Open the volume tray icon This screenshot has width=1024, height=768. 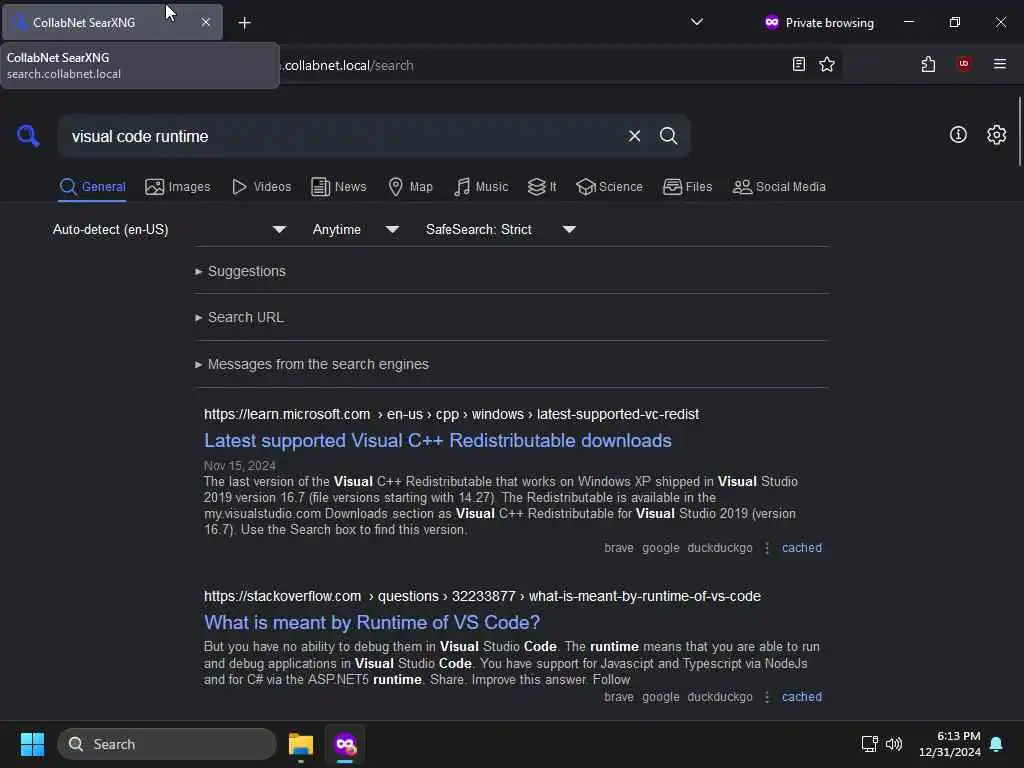894,744
